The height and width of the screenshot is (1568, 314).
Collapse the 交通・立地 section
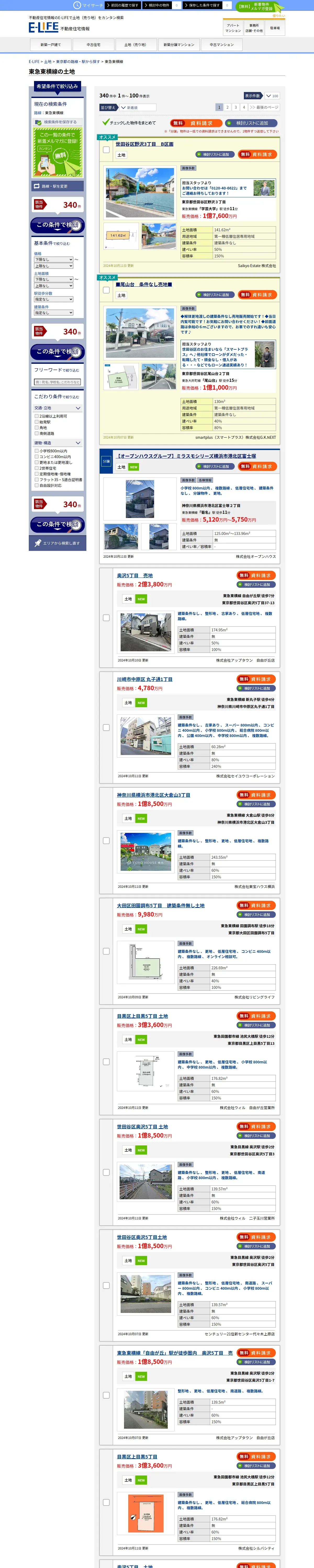click(57, 408)
